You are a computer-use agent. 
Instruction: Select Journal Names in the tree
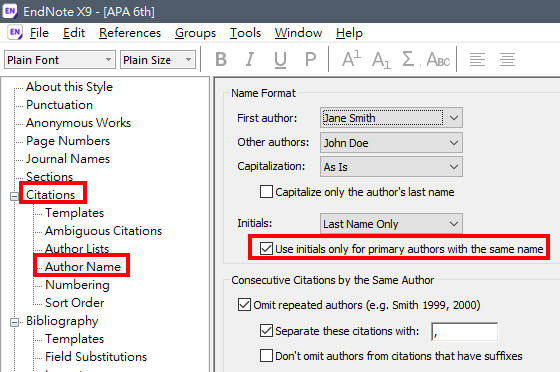coord(68,159)
